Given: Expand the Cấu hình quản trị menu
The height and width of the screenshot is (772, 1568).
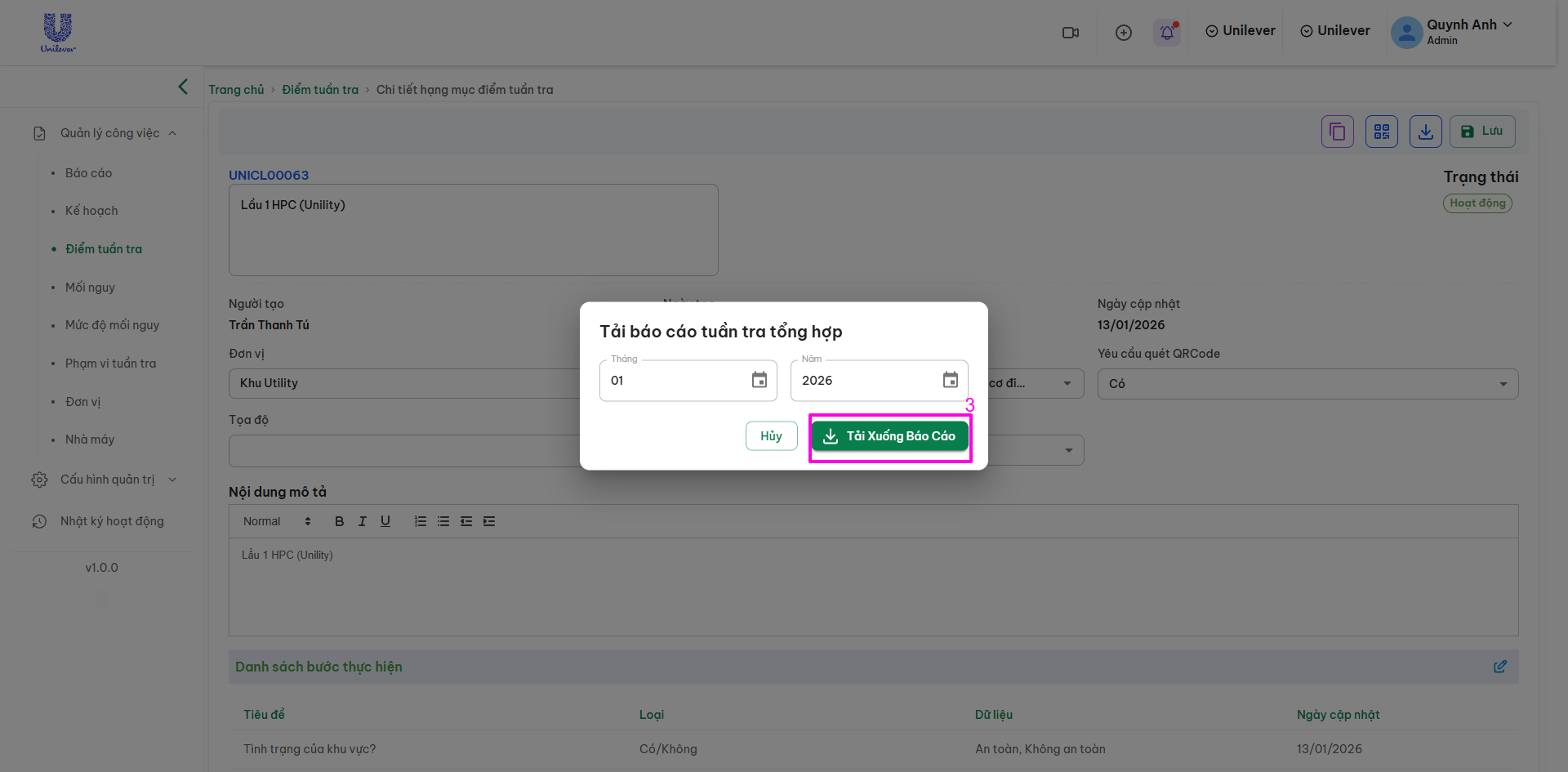Looking at the screenshot, I should tap(107, 480).
